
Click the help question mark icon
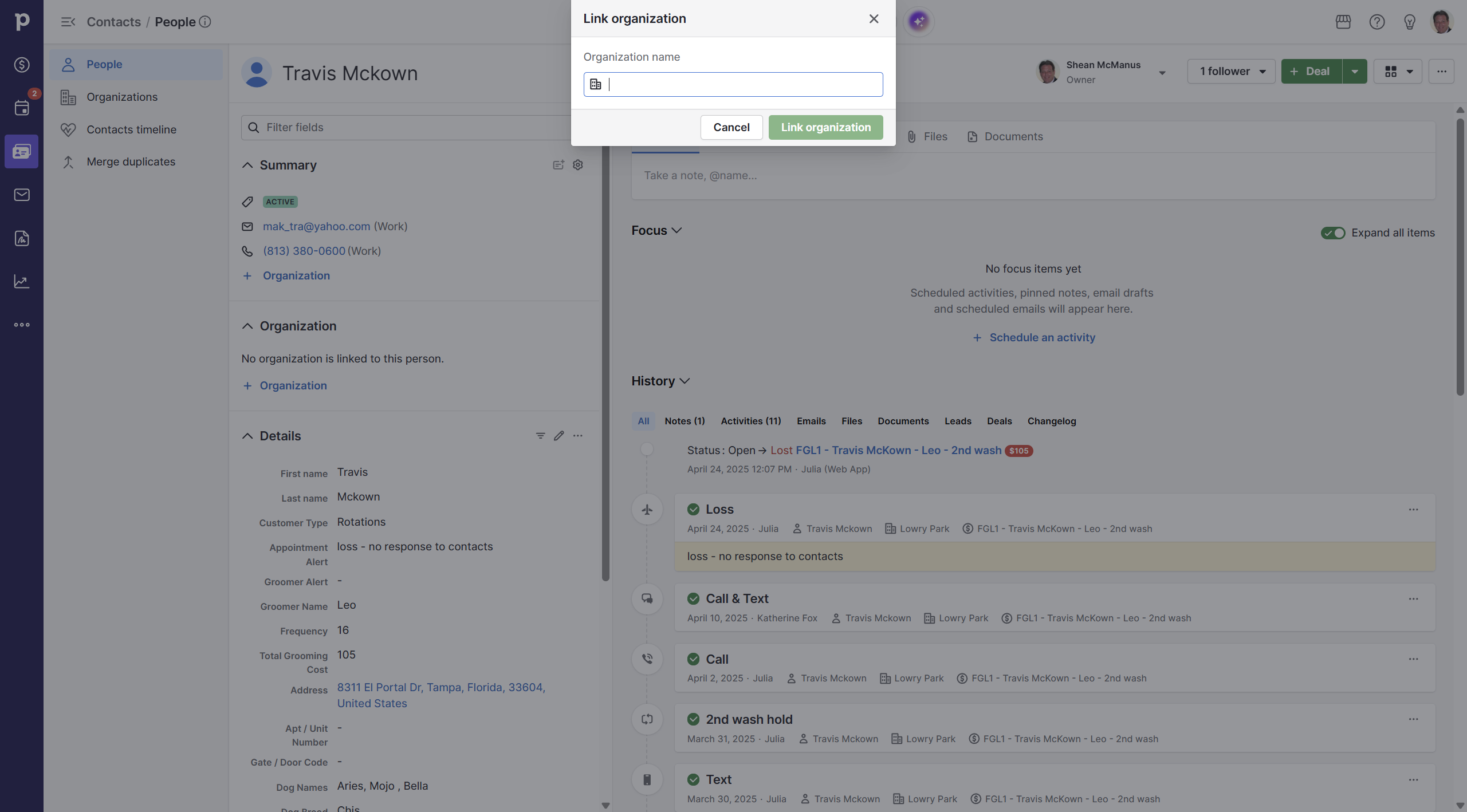coord(1376,22)
